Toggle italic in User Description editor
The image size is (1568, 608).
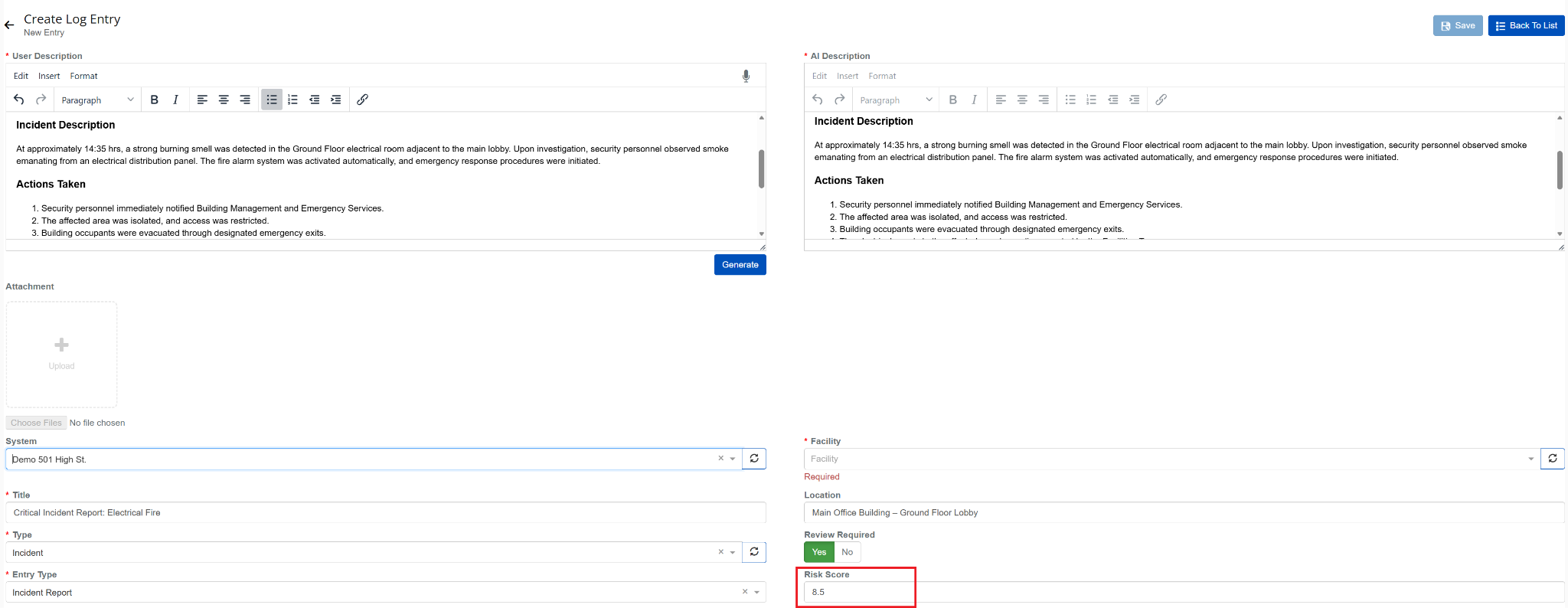point(176,100)
